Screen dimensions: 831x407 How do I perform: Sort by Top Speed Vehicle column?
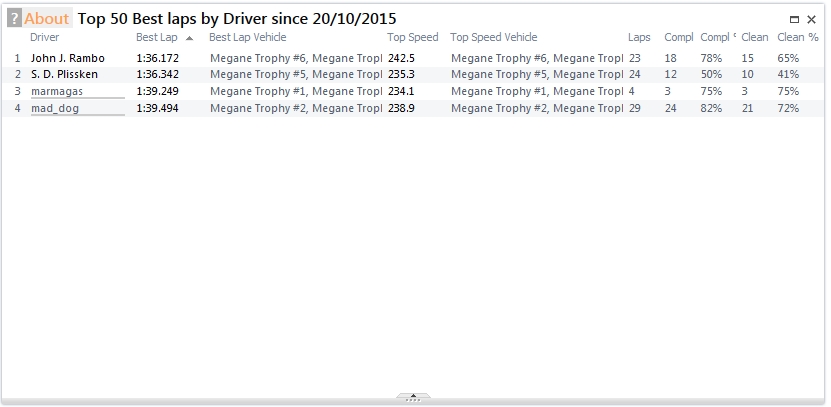[494, 37]
